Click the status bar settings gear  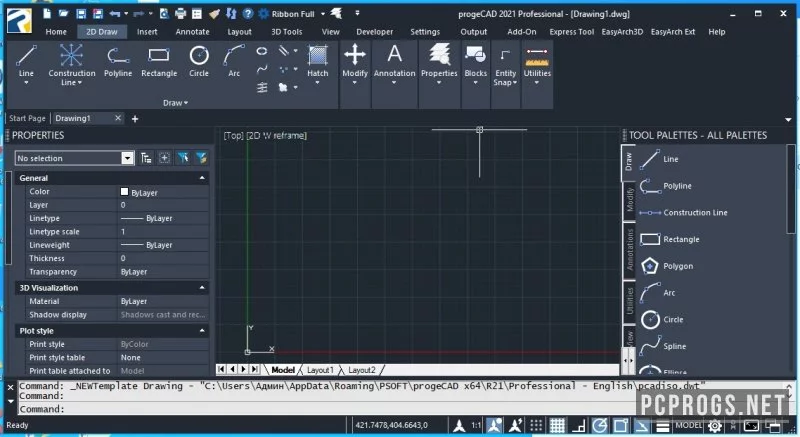(x=715, y=425)
